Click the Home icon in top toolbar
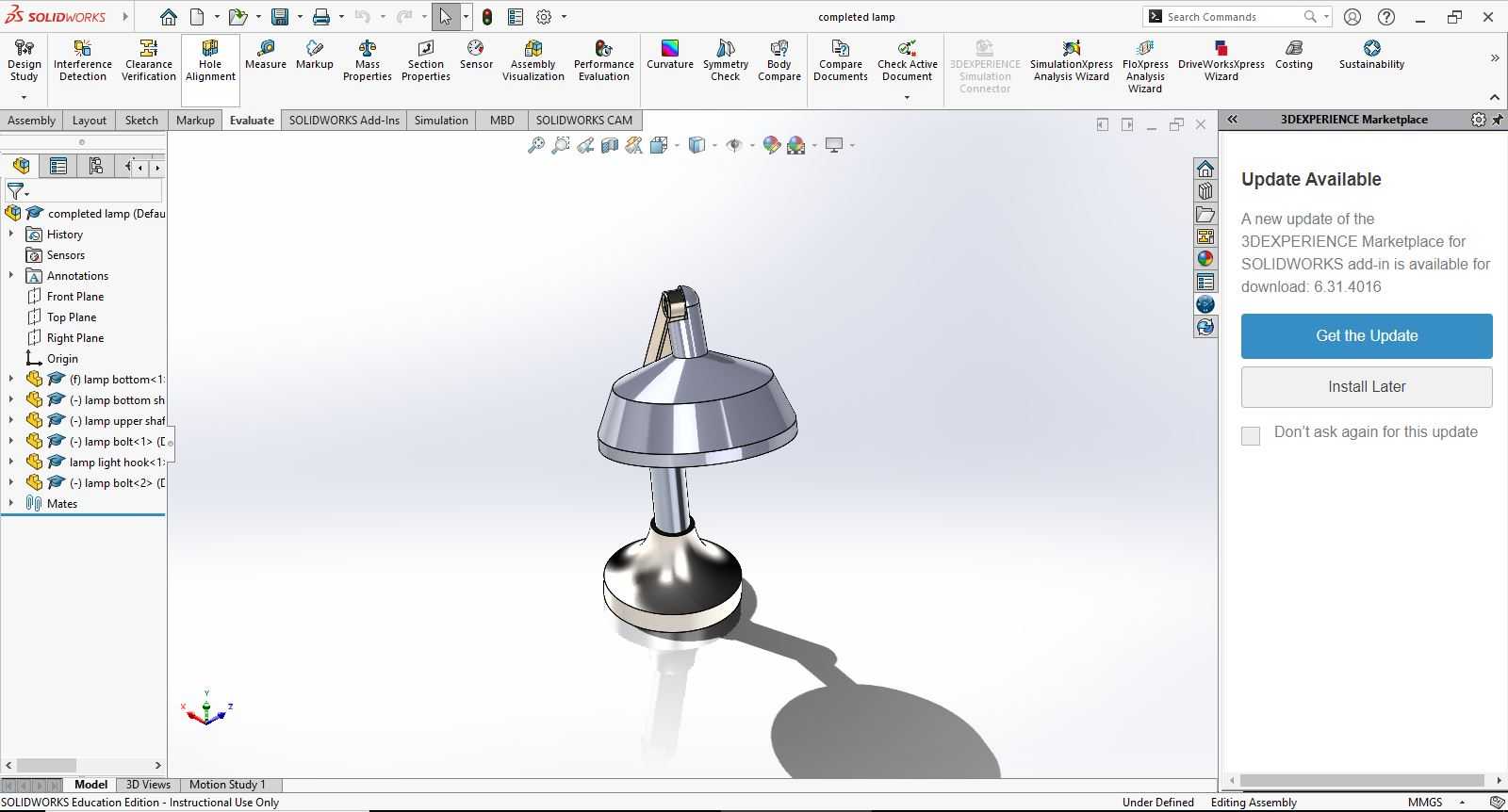The width and height of the screenshot is (1508, 812). point(168,17)
